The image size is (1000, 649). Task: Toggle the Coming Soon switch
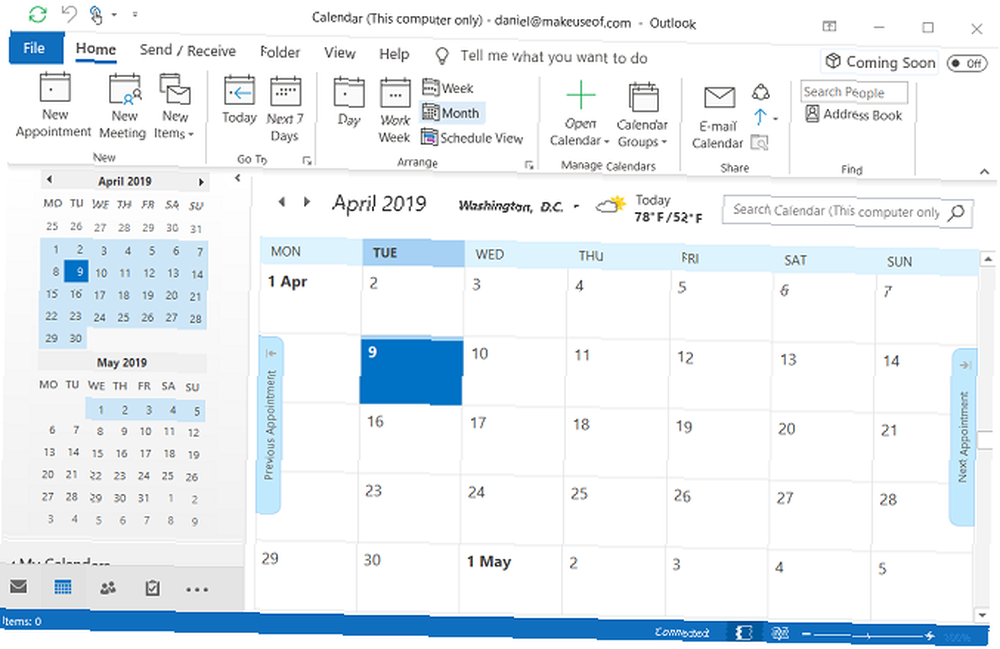click(x=967, y=63)
